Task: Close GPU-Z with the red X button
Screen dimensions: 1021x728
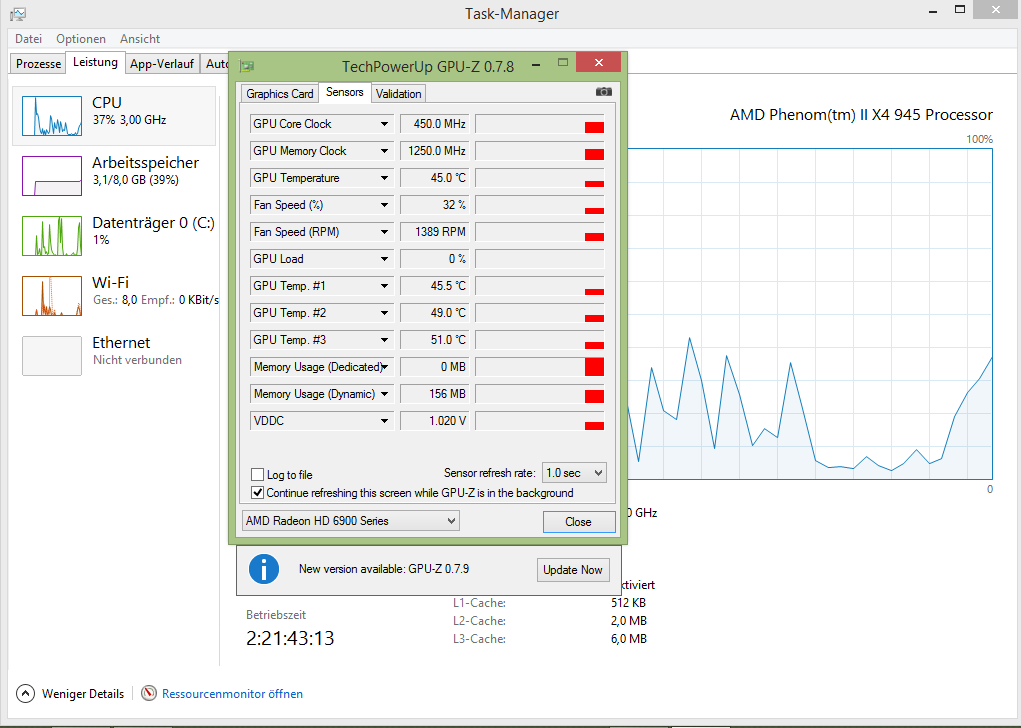Action: 598,63
